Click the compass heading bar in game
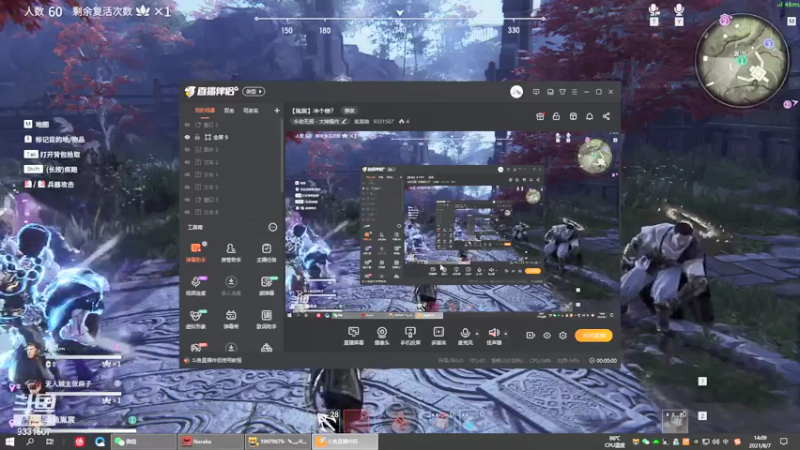Image resolution: width=800 pixels, height=450 pixels. [399, 22]
